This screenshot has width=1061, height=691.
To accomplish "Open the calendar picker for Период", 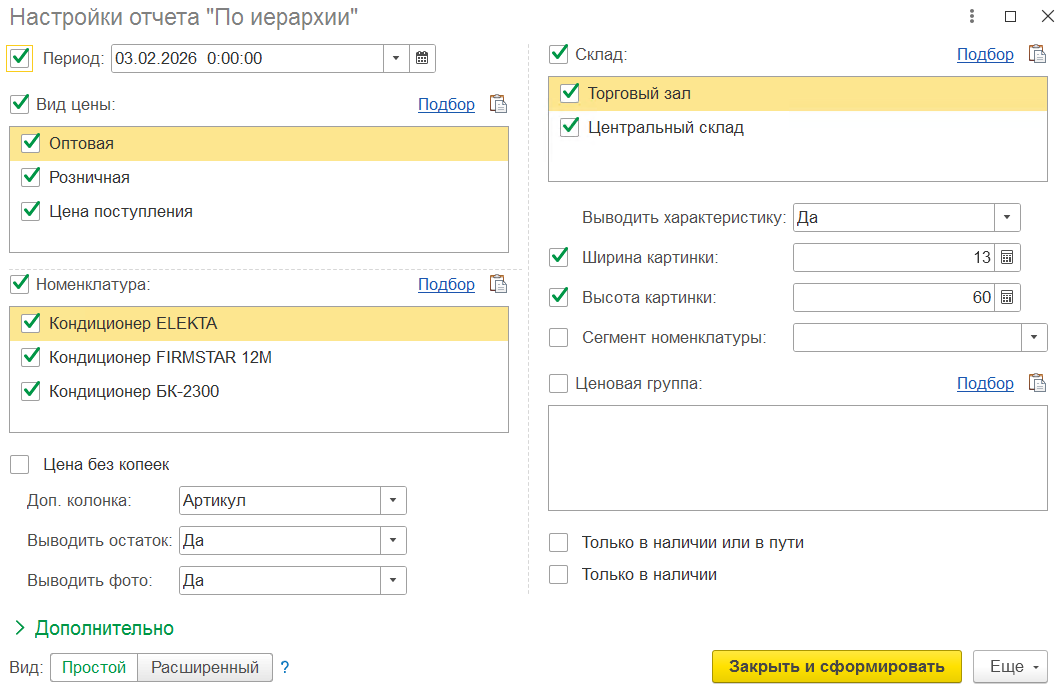I will [x=422, y=58].
